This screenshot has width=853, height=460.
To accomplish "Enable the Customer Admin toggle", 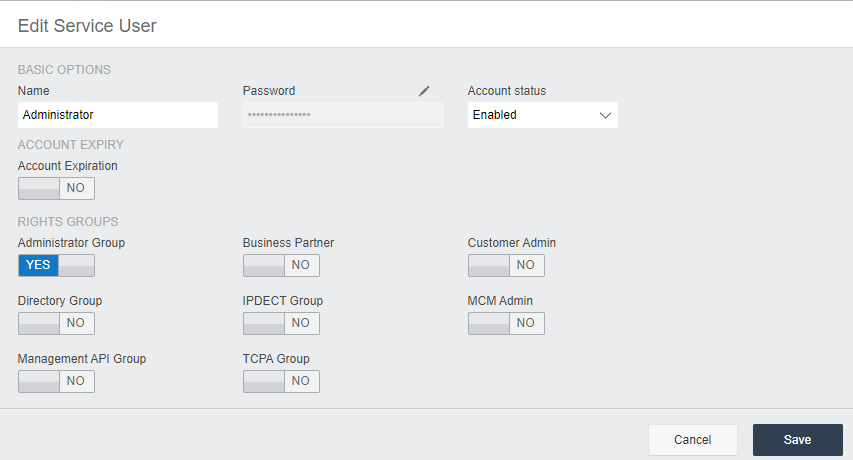I will click(506, 265).
